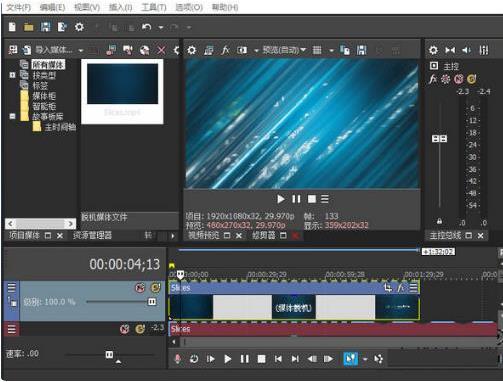Switch to the 修剪器 tab

264,236
